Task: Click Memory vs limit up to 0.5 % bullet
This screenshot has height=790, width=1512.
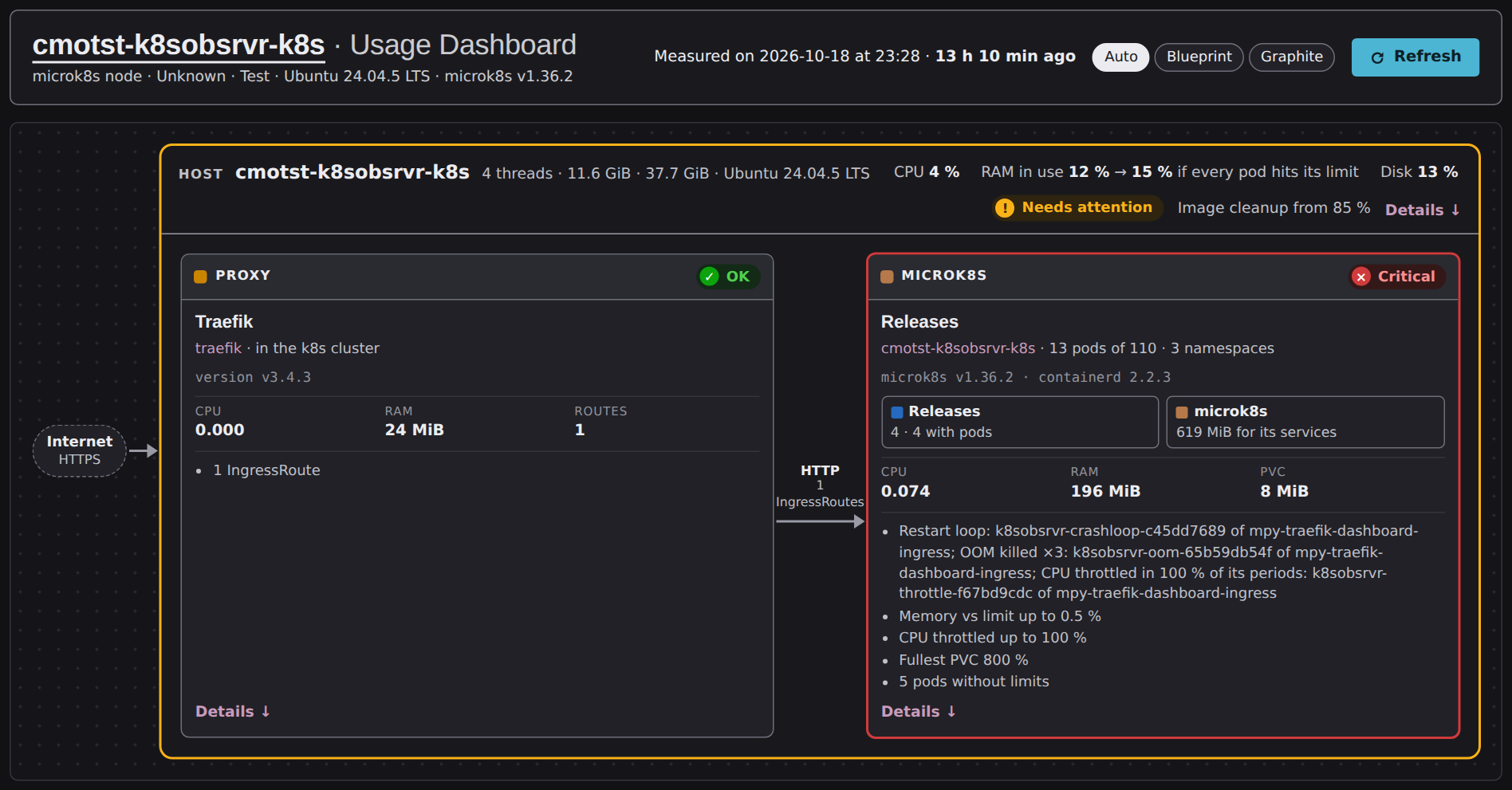Action: click(999, 616)
